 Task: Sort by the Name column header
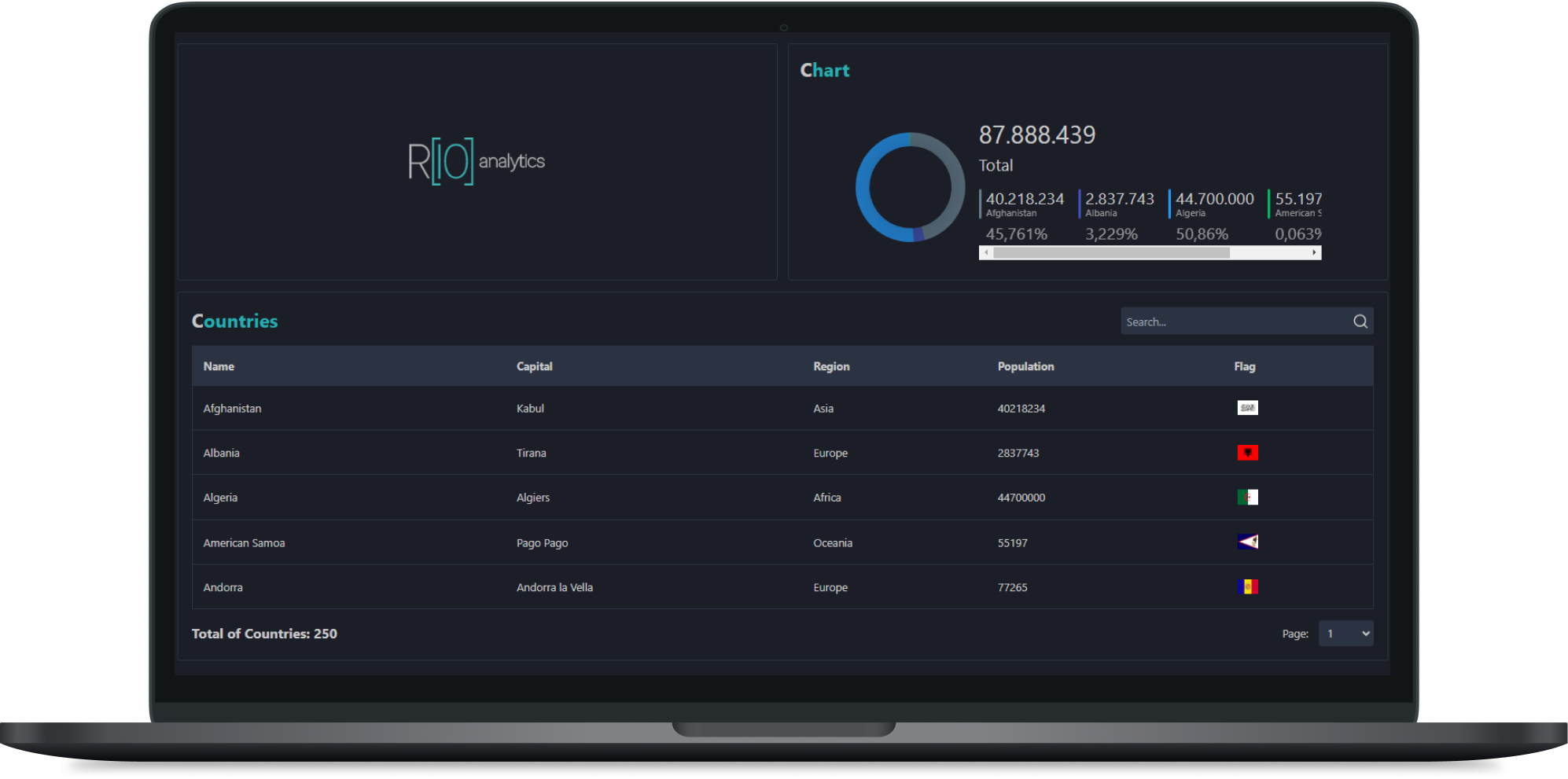[x=219, y=366]
